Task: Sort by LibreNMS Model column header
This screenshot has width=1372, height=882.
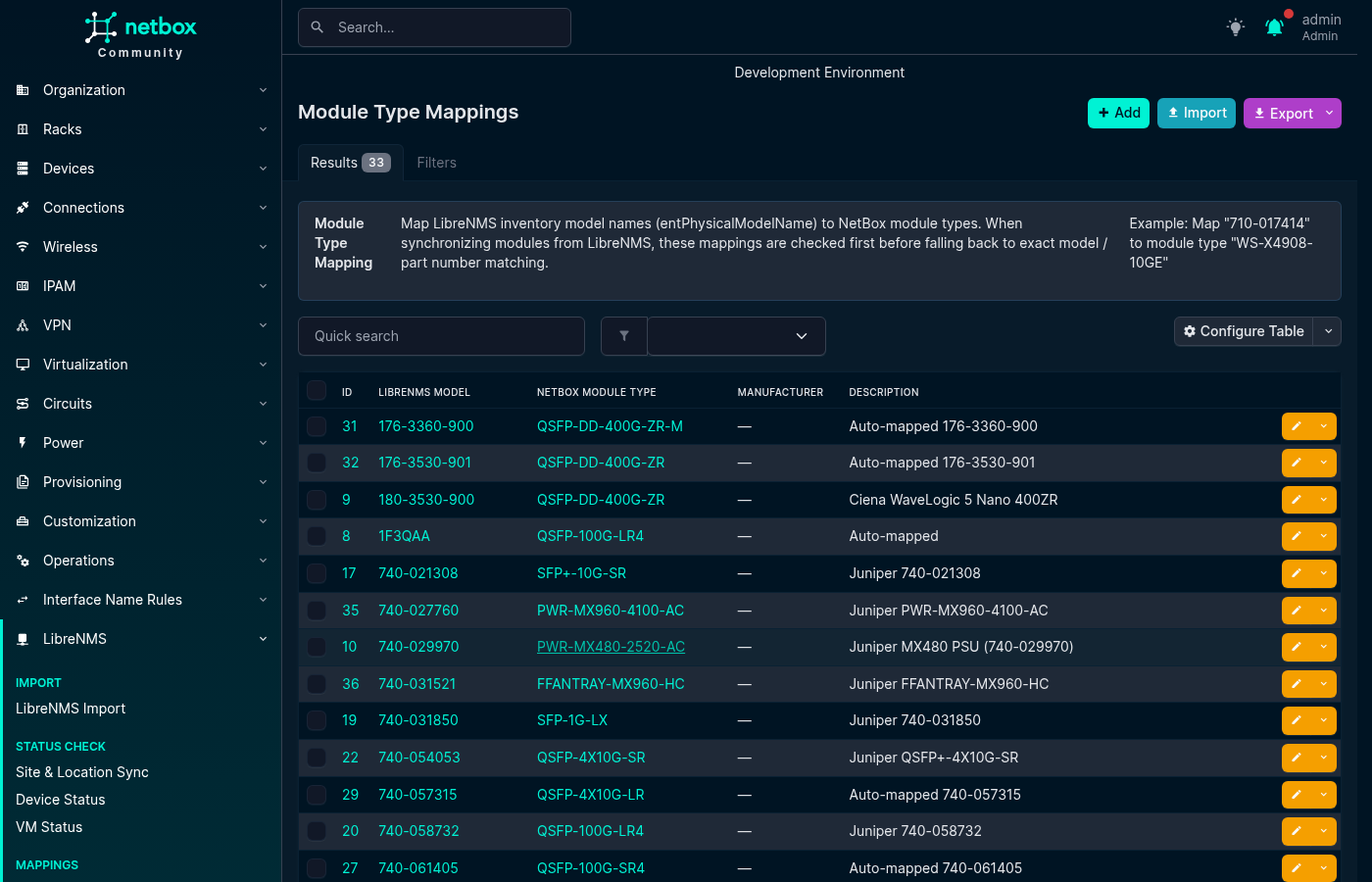Action: point(424,392)
